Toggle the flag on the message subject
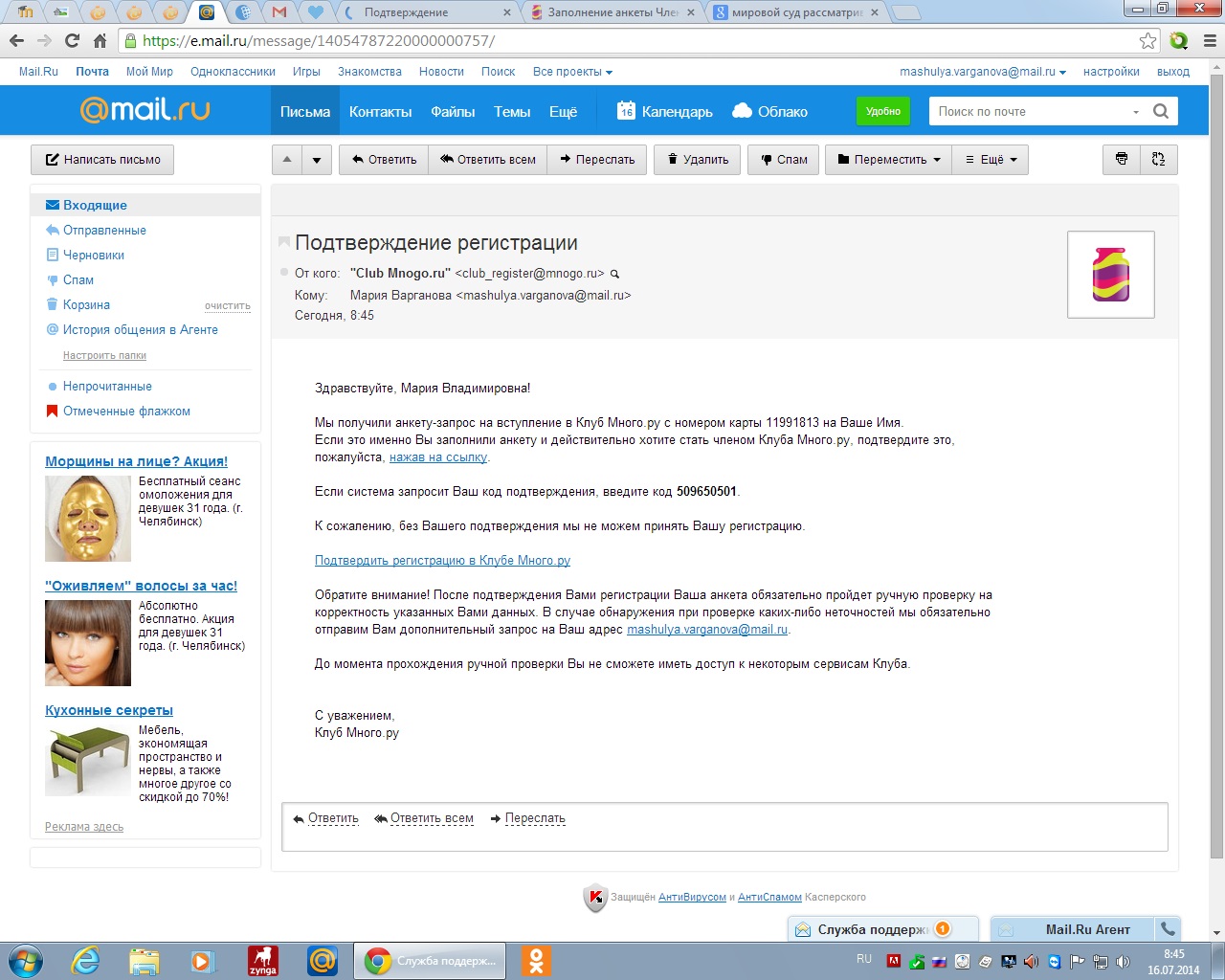The image size is (1225, 980). tap(283, 241)
